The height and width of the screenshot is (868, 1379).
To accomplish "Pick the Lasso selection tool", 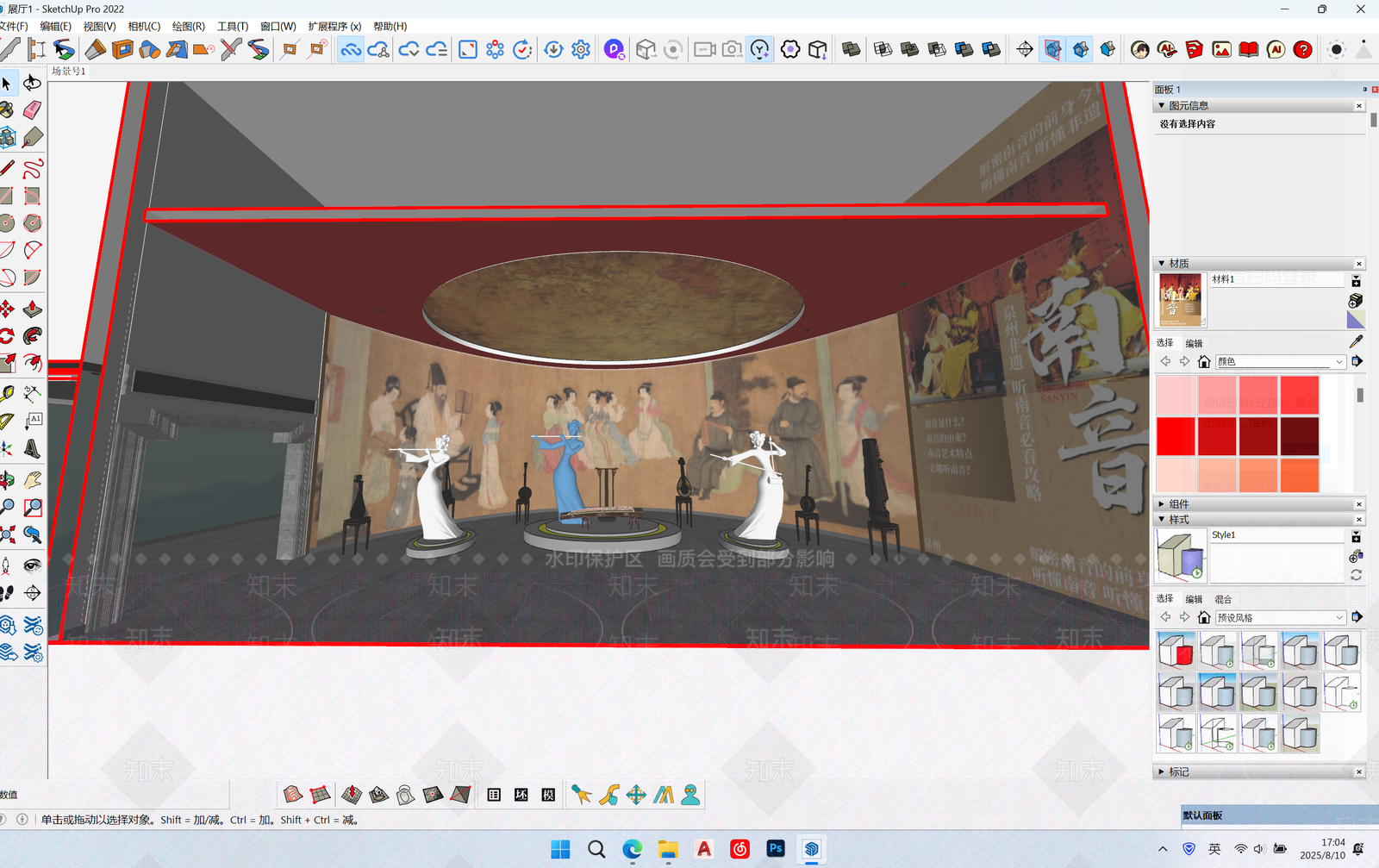I will point(32,84).
